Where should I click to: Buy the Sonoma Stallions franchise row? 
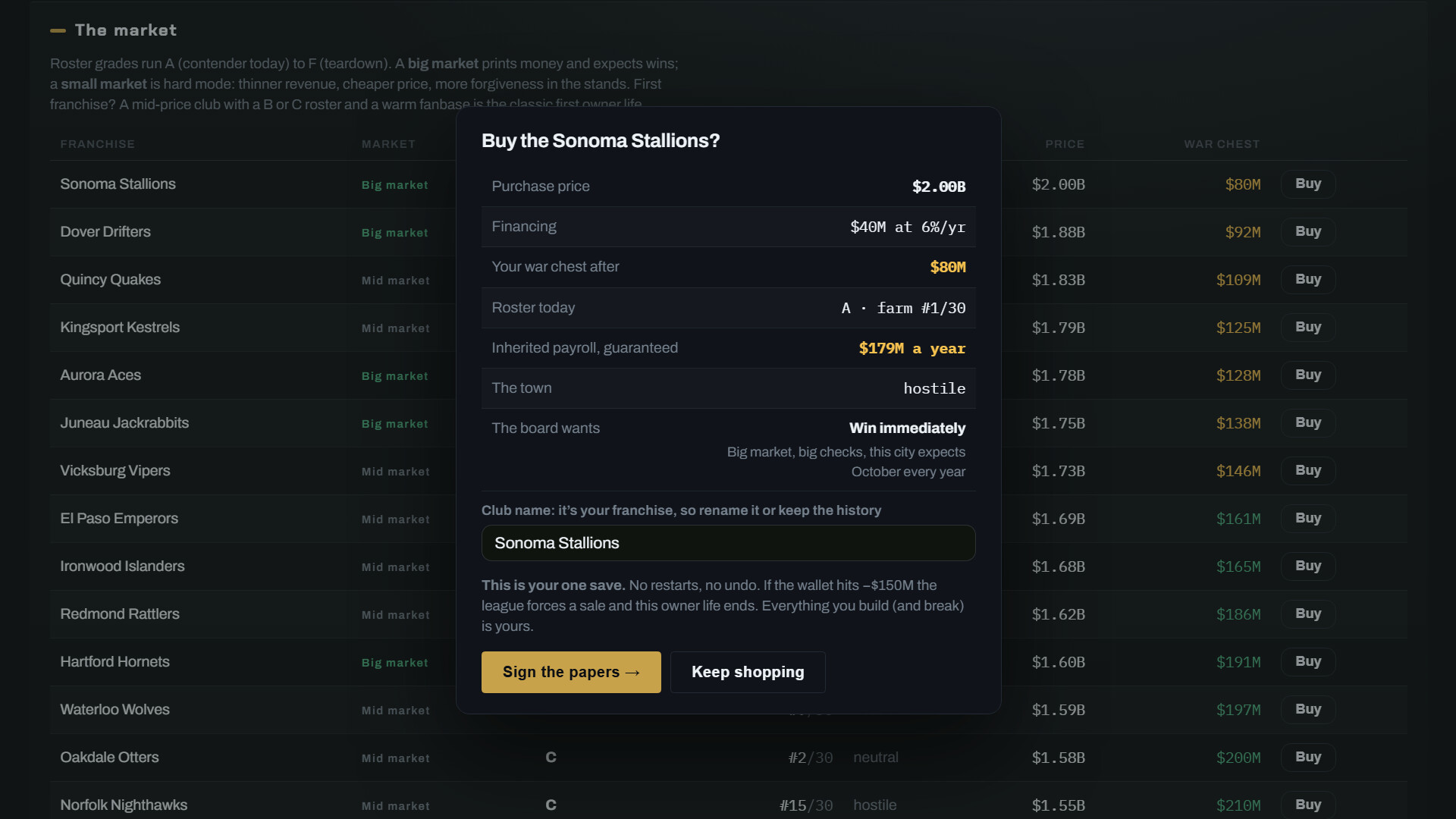[x=1308, y=184]
